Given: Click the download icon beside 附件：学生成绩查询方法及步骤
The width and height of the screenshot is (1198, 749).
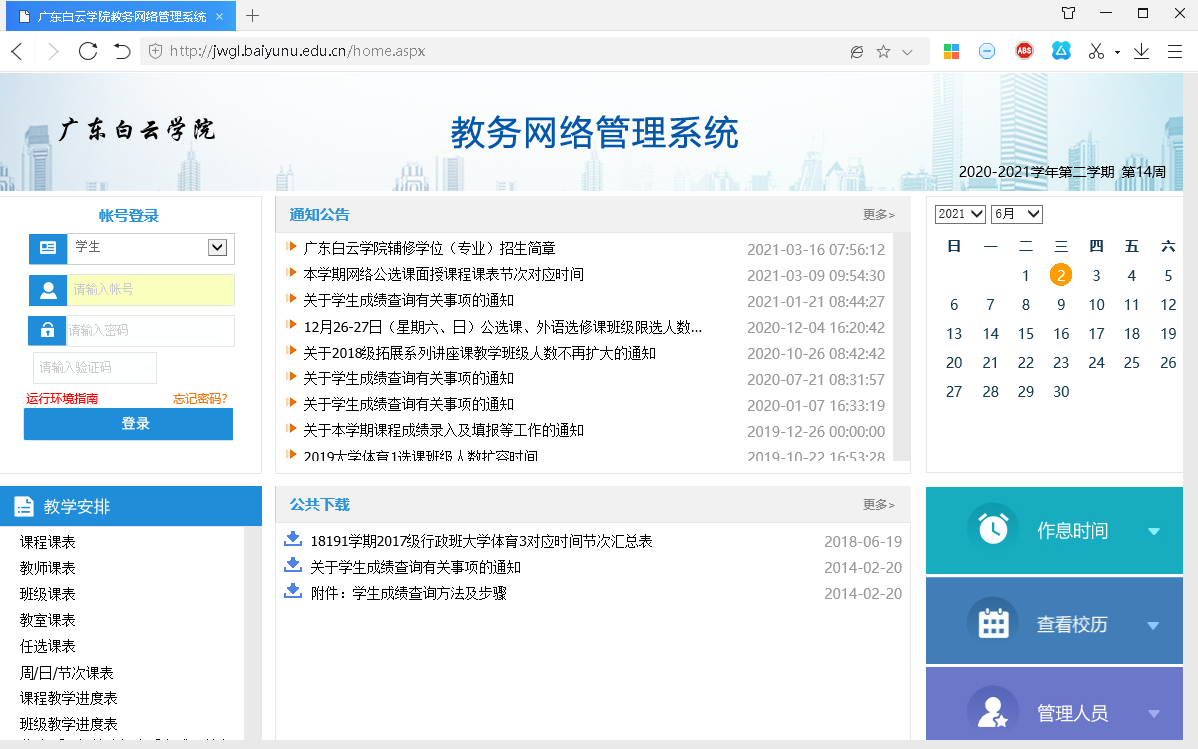Looking at the screenshot, I should point(293,592).
